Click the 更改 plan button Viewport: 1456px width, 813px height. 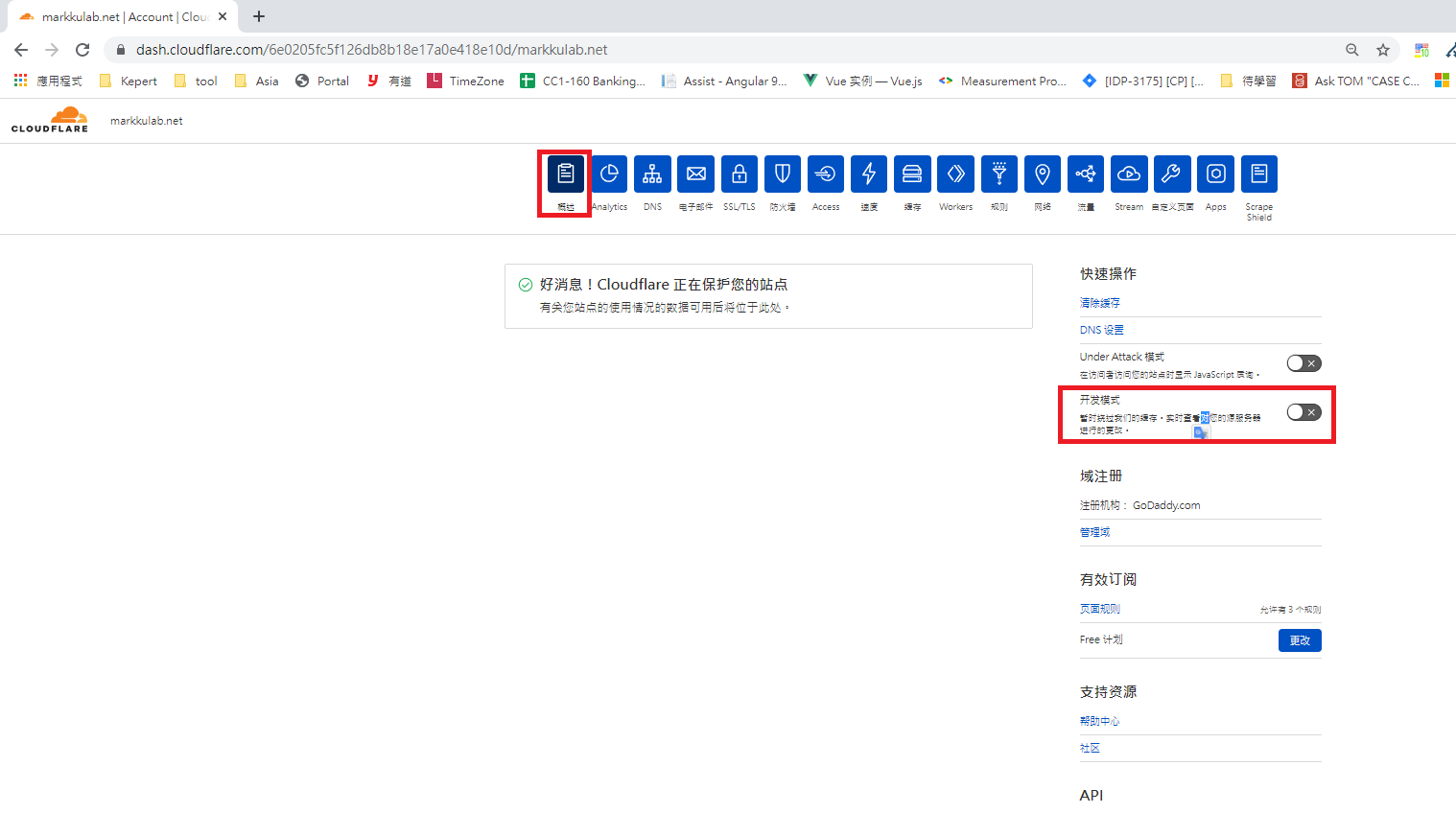(x=1299, y=640)
